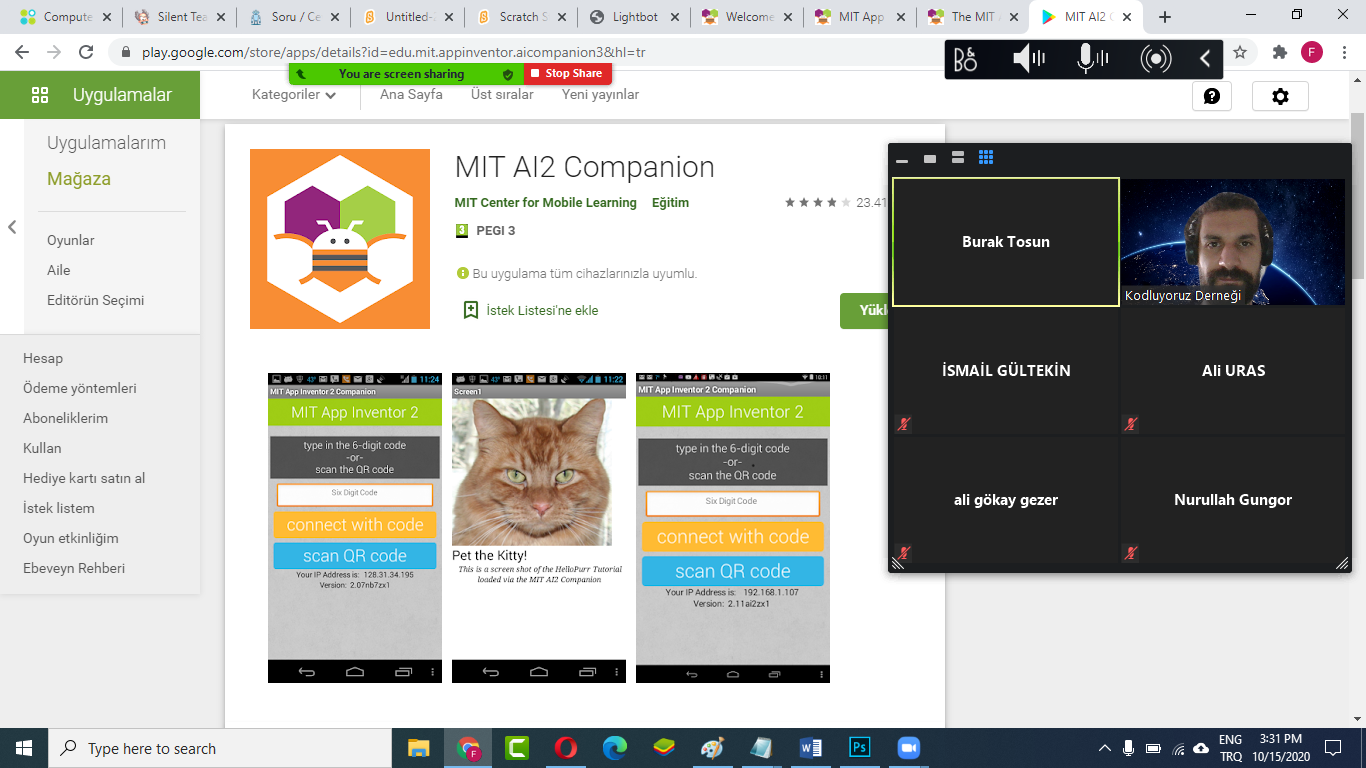Open Microsoft Edge from the taskbar
Screen dimensions: 1366x768
(x=615, y=748)
